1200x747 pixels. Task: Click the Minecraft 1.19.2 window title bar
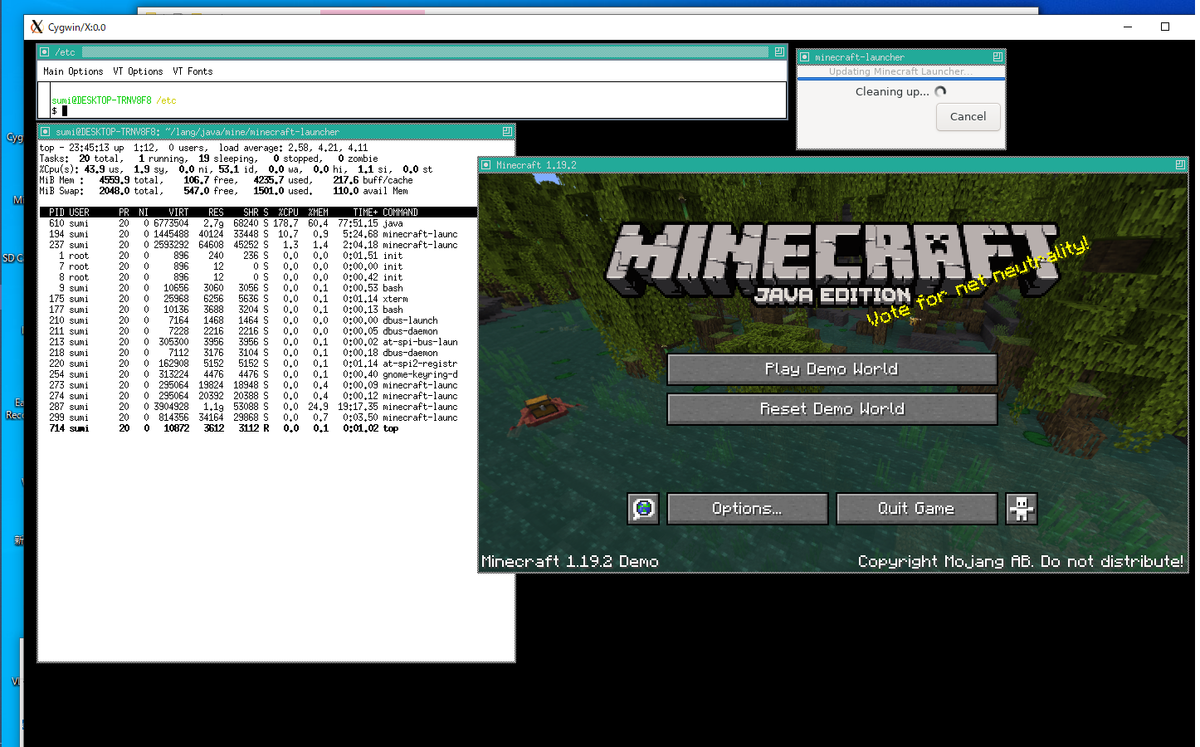pos(833,165)
